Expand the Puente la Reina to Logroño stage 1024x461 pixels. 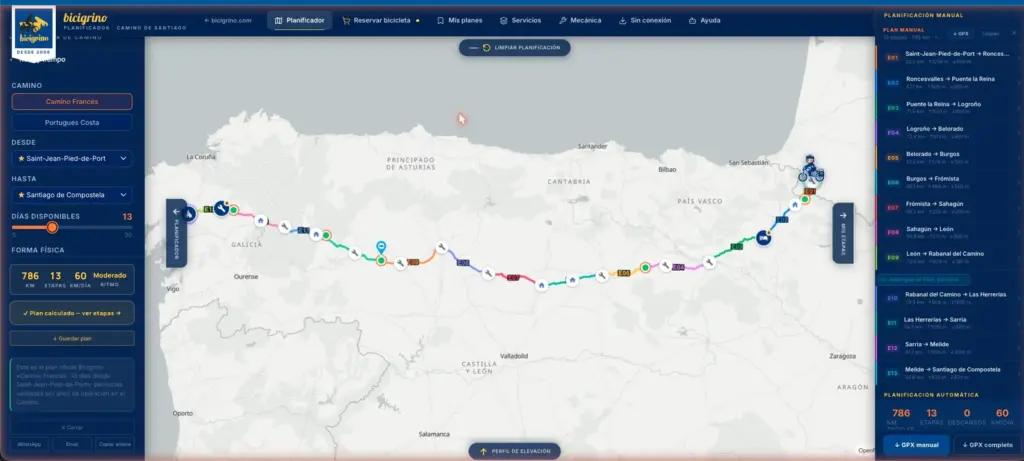pos(950,107)
